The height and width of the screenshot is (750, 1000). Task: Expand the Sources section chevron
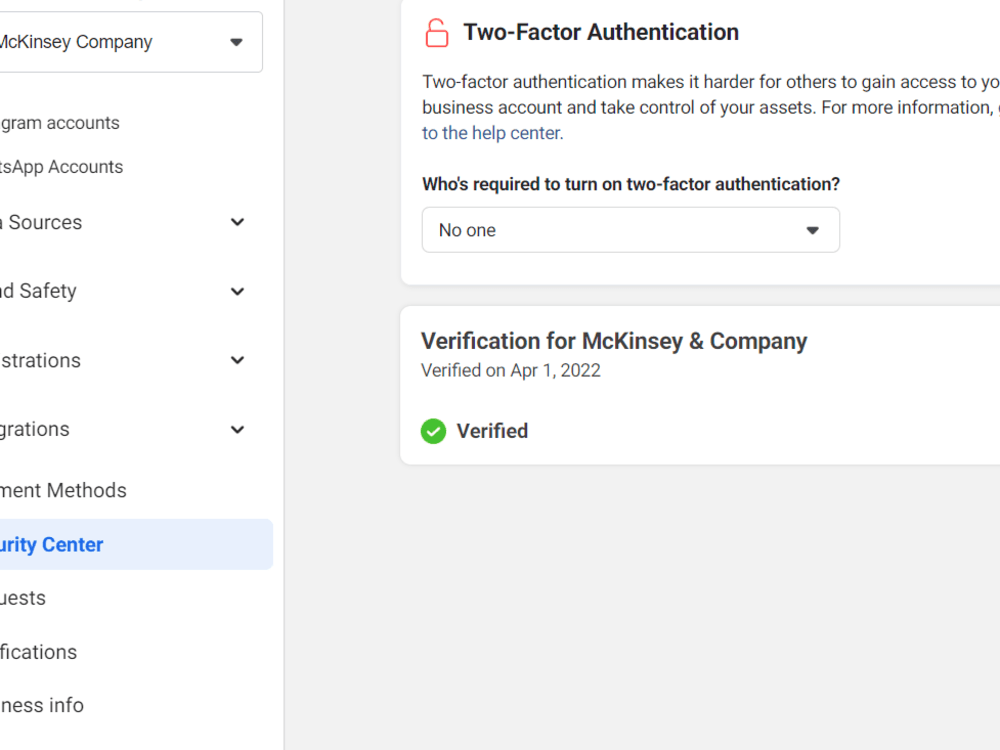coord(237,222)
